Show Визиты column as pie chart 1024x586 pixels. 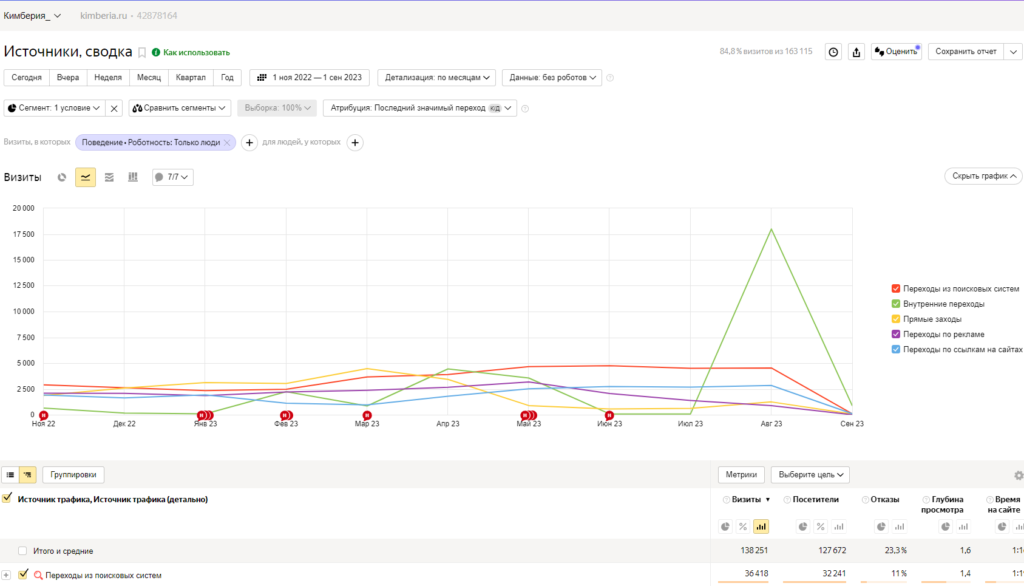click(725, 527)
